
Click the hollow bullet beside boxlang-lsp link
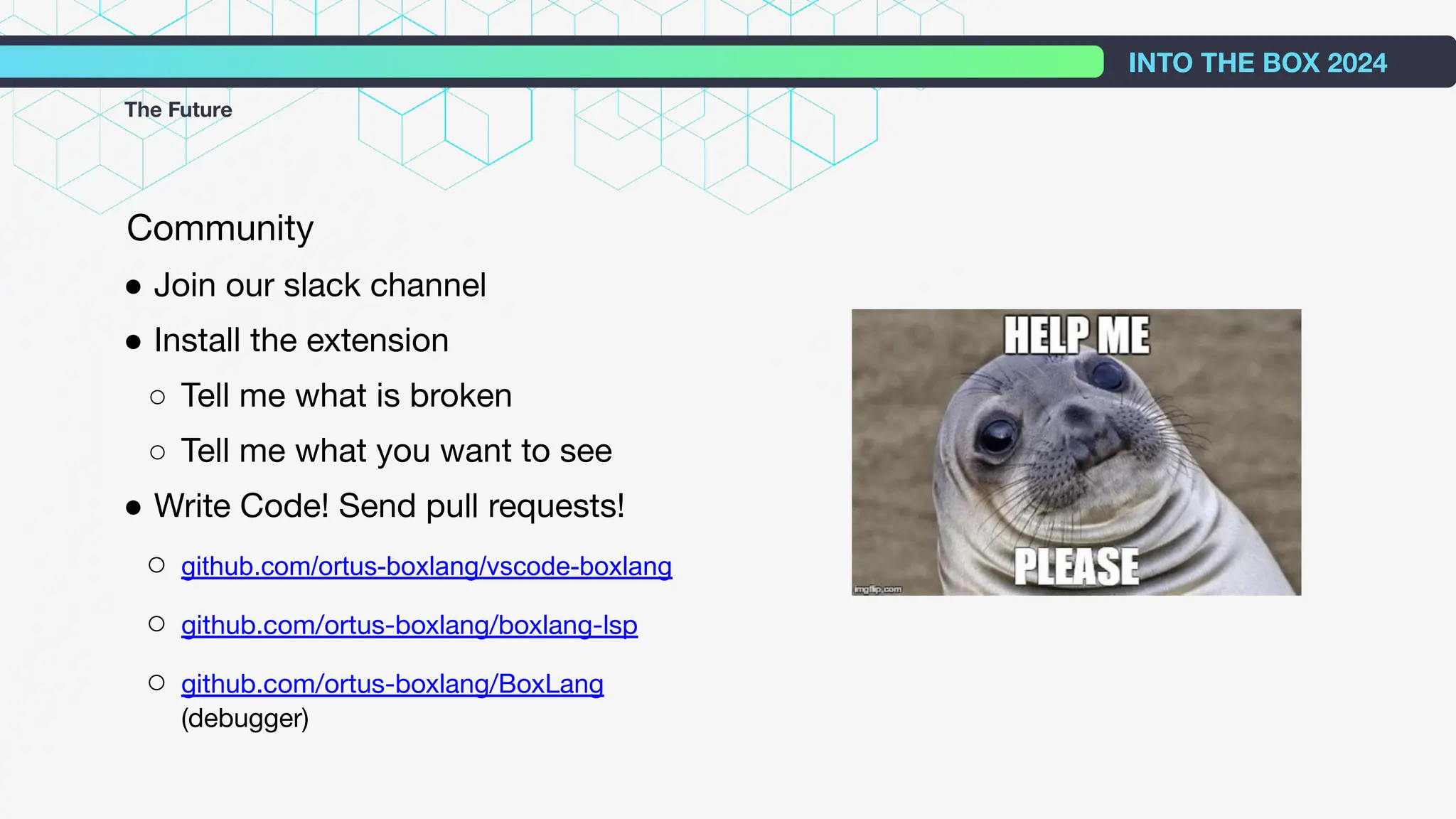pos(156,624)
